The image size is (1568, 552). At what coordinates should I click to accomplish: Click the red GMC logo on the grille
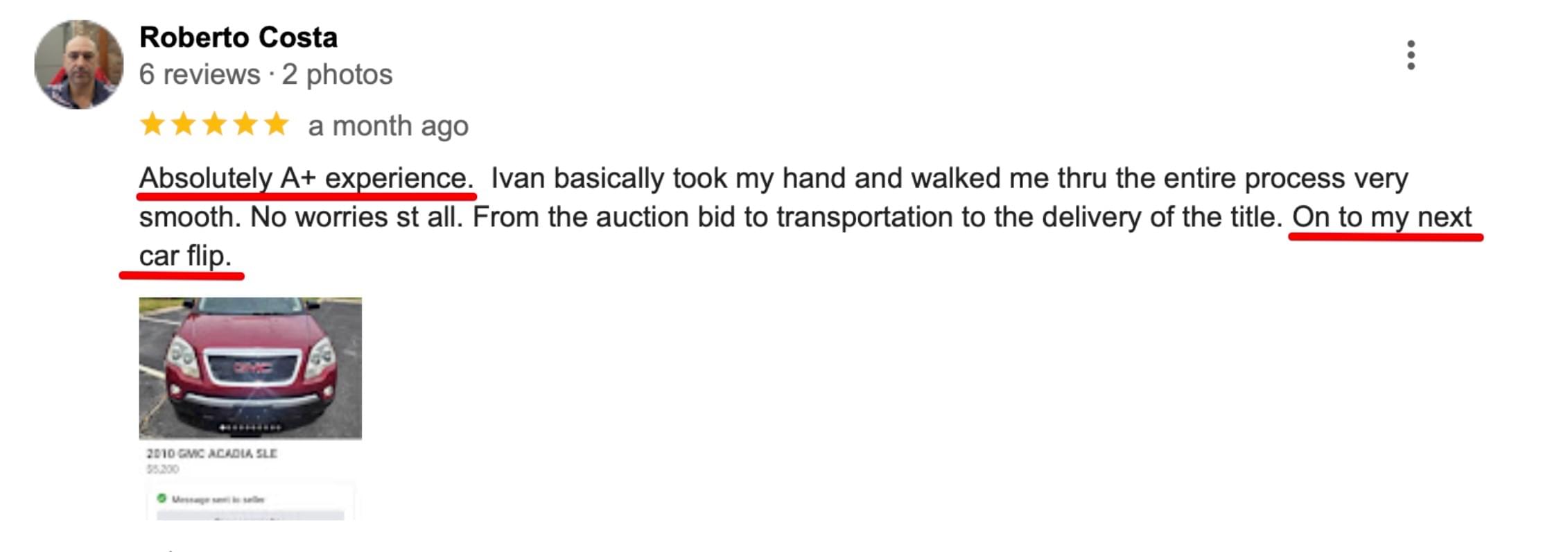252,367
